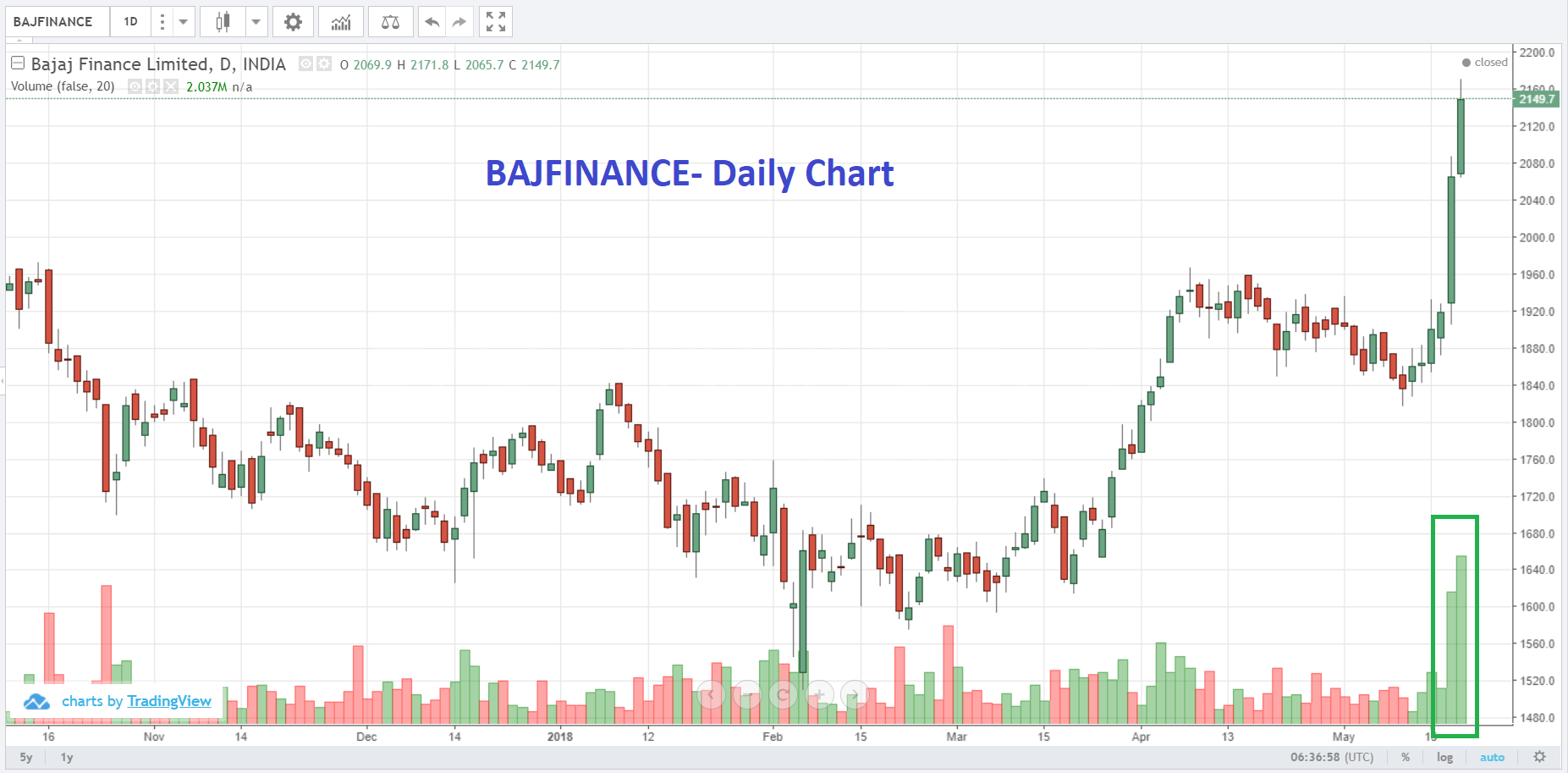Toggle visibility of Bajaj Finance series

(306, 63)
